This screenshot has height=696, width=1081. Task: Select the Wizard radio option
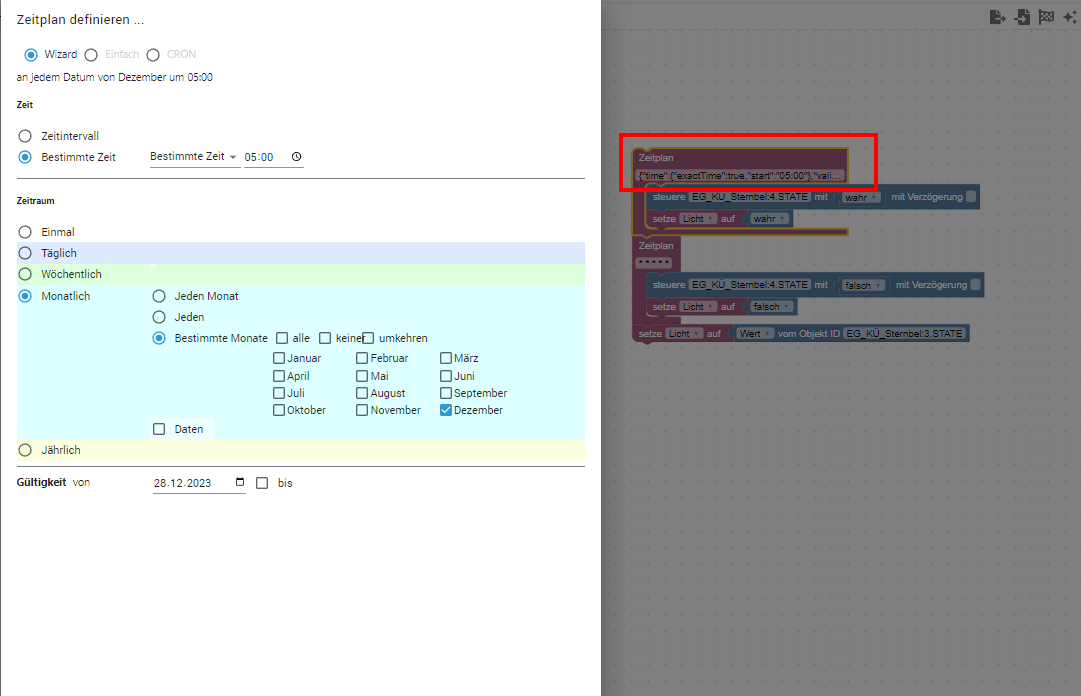(x=31, y=54)
